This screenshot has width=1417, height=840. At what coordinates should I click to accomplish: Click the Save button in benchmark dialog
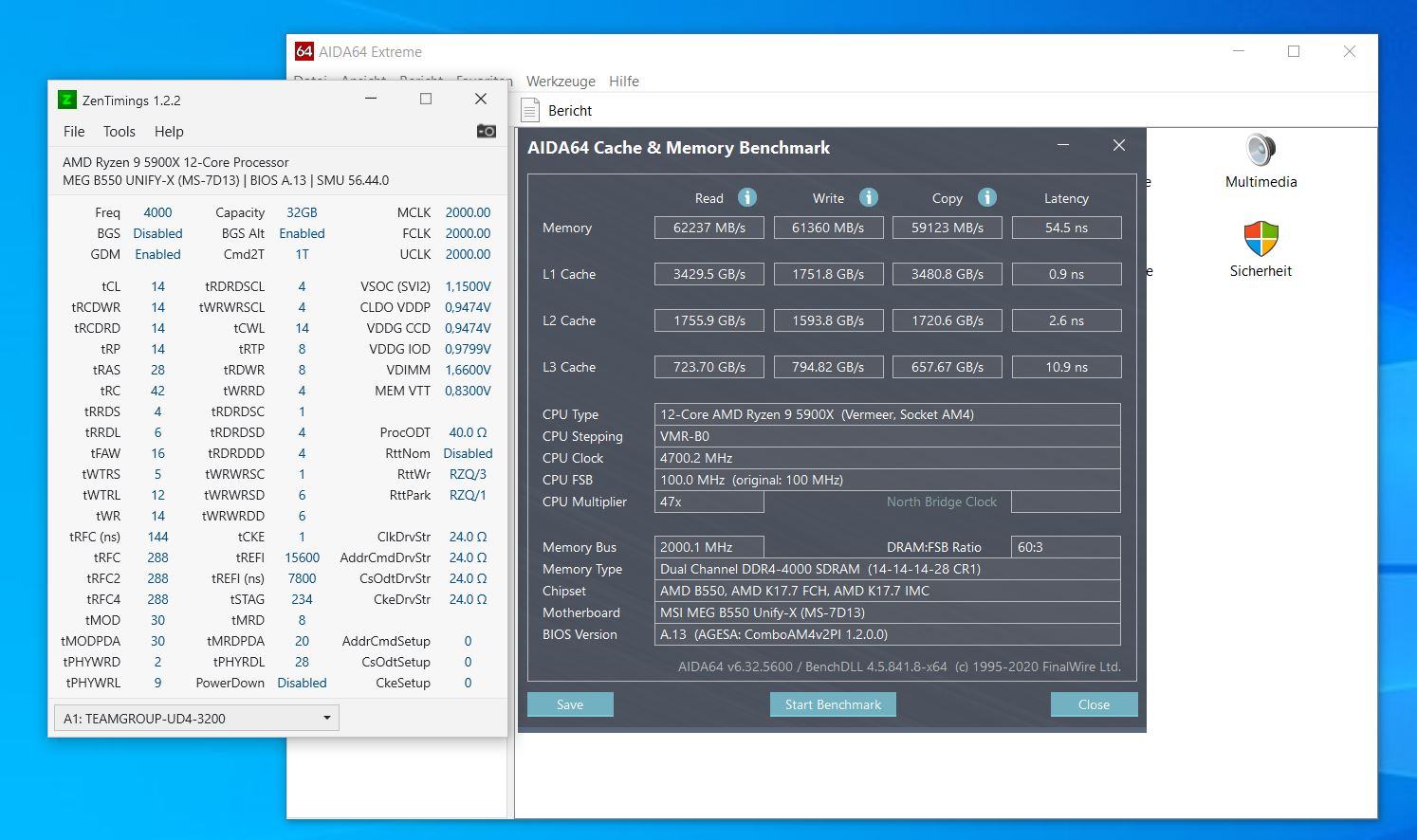pos(570,704)
